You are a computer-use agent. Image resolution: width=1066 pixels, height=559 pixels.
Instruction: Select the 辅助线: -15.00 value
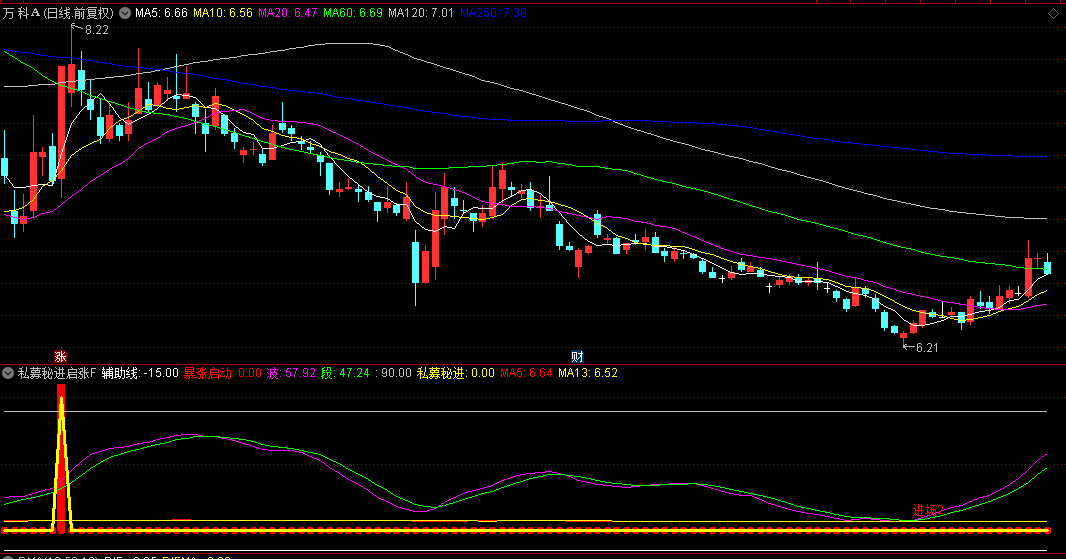coord(140,373)
